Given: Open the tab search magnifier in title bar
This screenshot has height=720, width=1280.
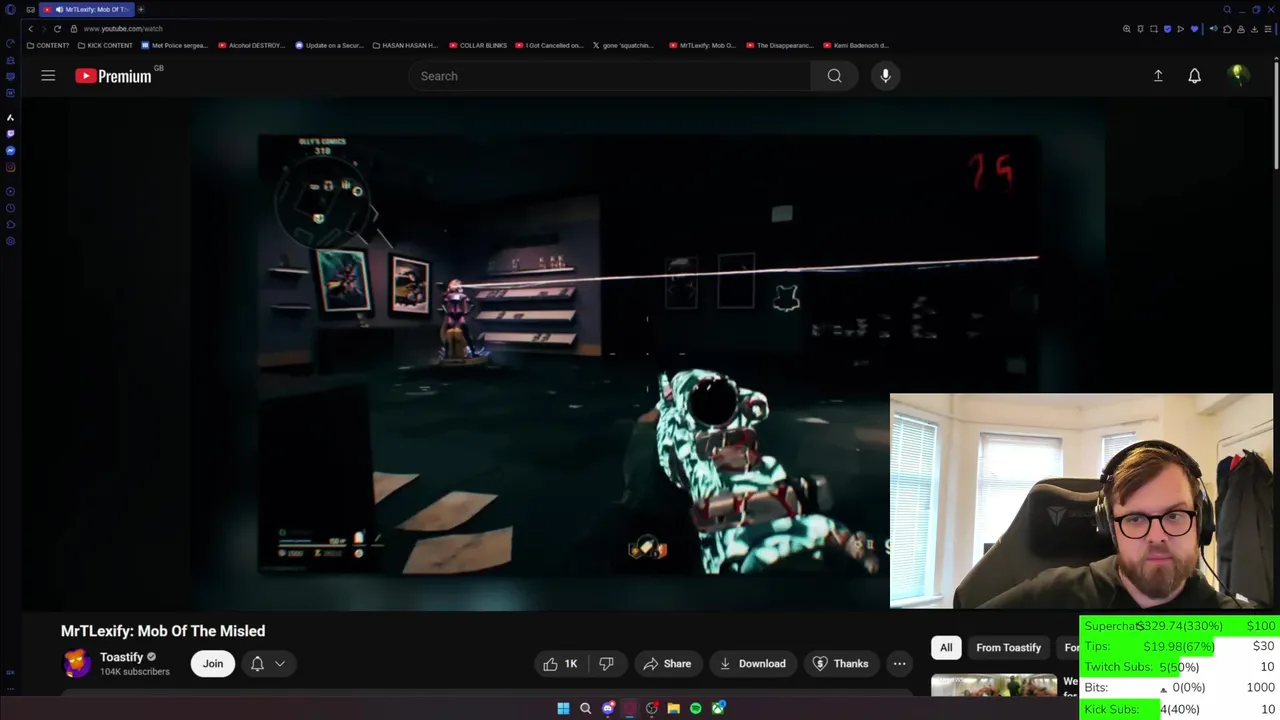Looking at the screenshot, I should pos(1227,10).
